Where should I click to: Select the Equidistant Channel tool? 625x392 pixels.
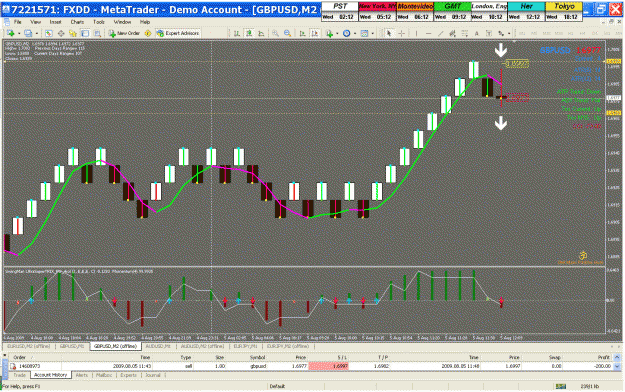[452, 33]
